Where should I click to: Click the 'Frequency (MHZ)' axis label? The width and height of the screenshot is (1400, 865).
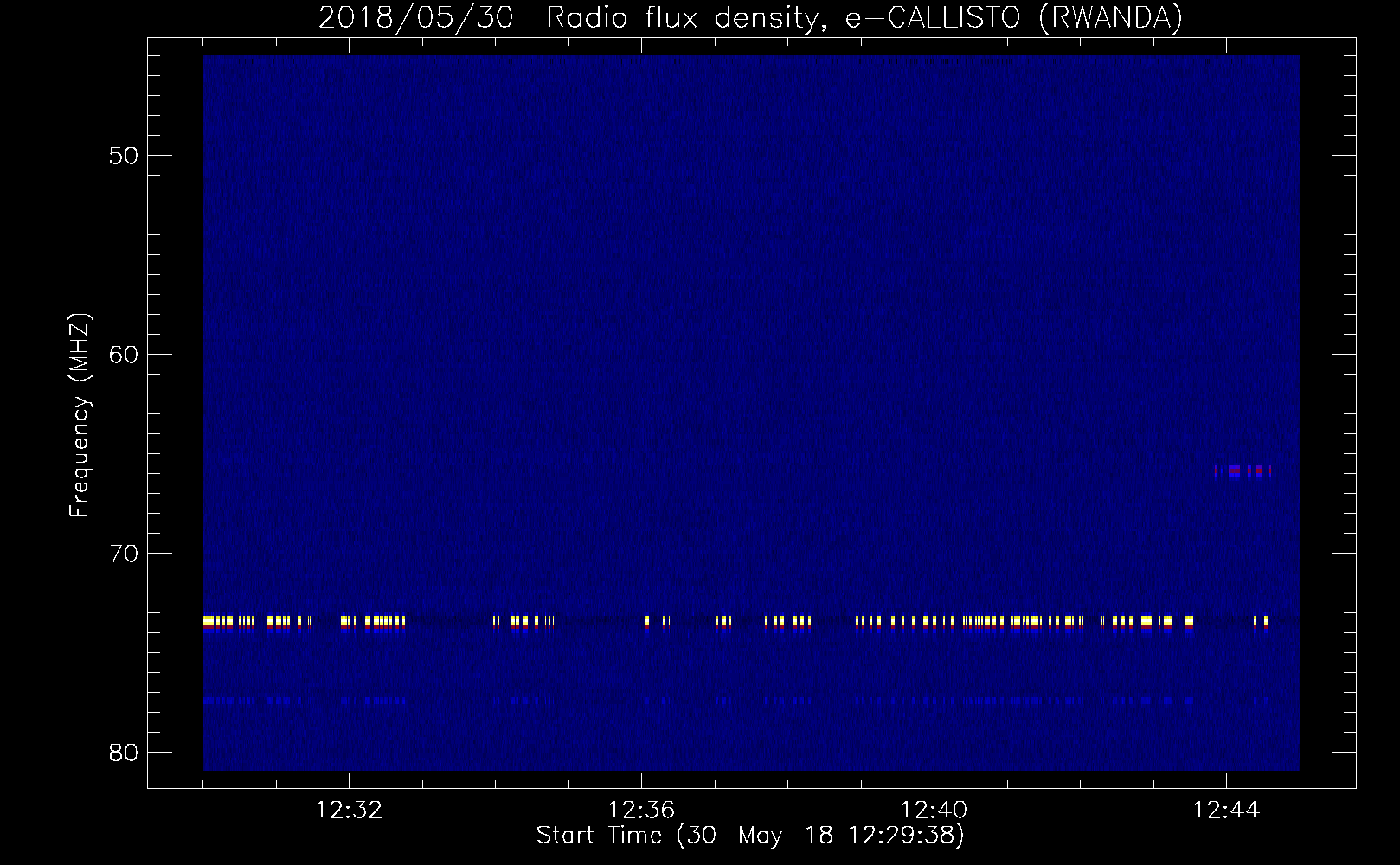point(79,415)
